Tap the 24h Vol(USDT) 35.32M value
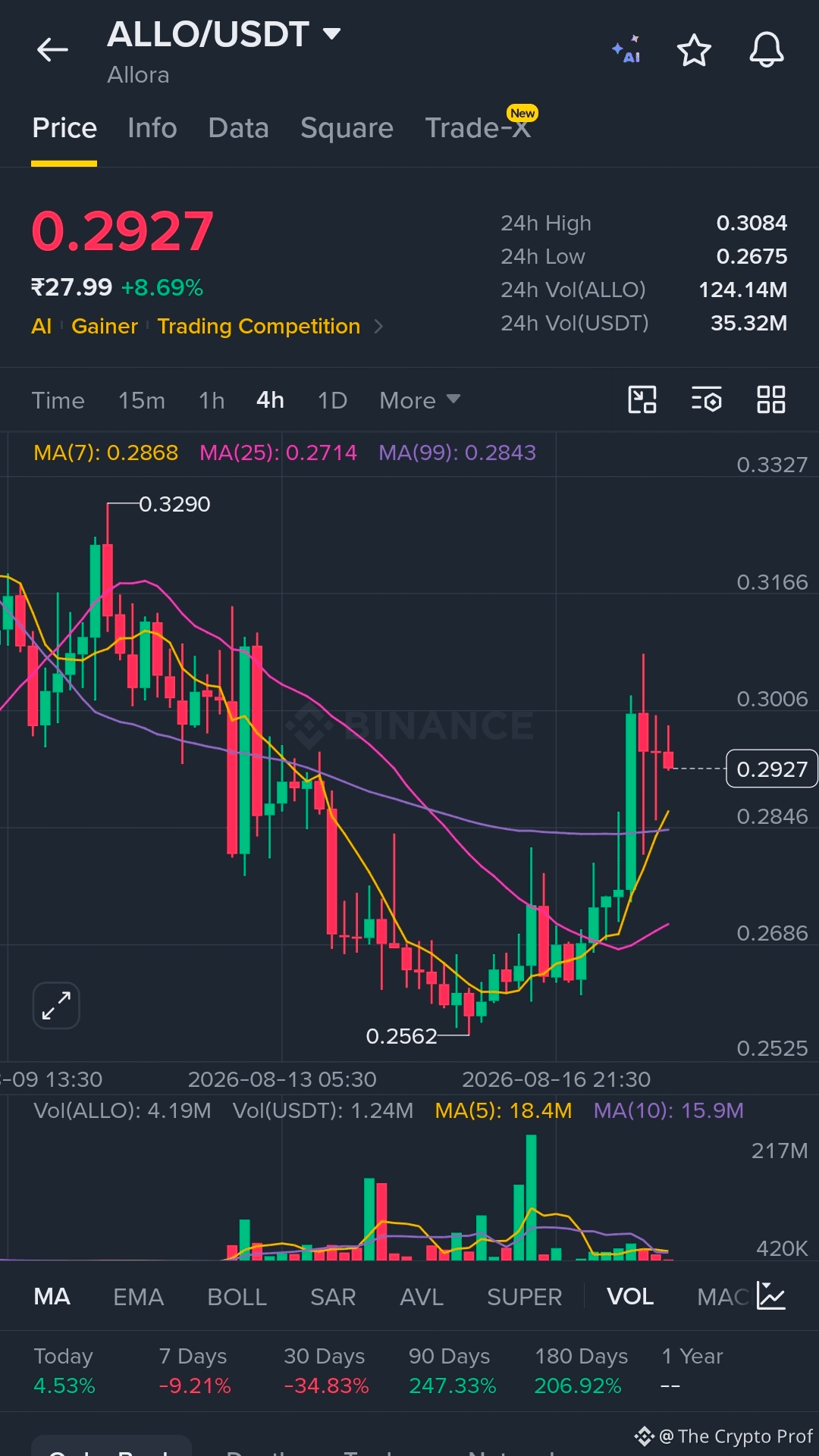Screen dimensions: 819x1456 pyautogui.click(x=749, y=323)
